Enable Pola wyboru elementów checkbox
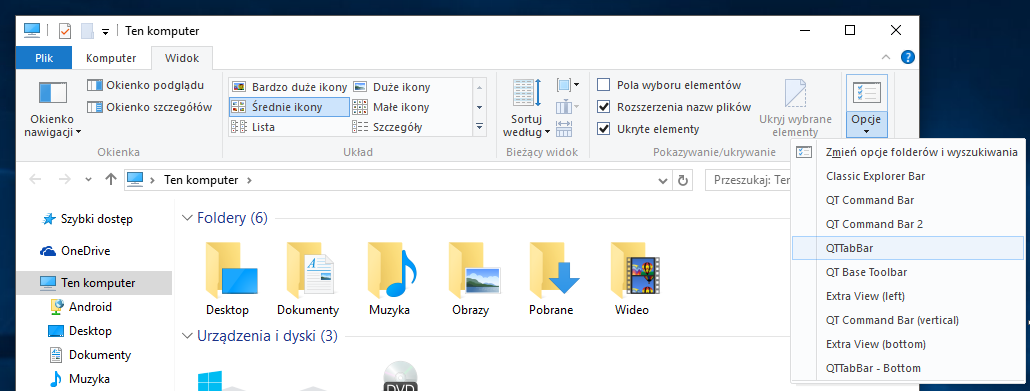The image size is (1030, 391). tap(604, 85)
